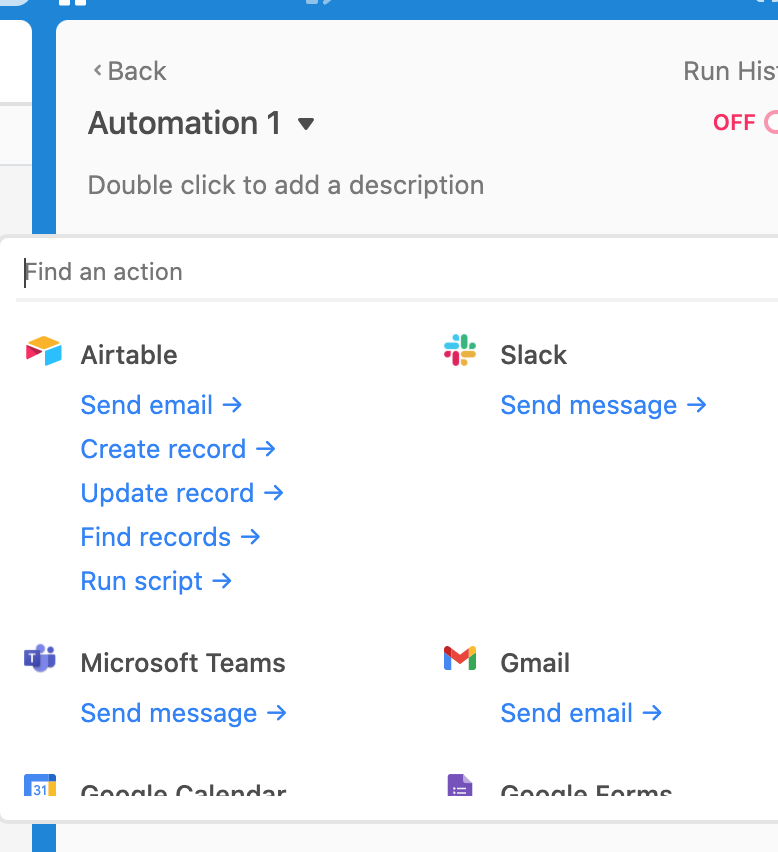Viewport: 778px width, 852px height.
Task: Choose Airtable Send email action
Action: coord(161,405)
